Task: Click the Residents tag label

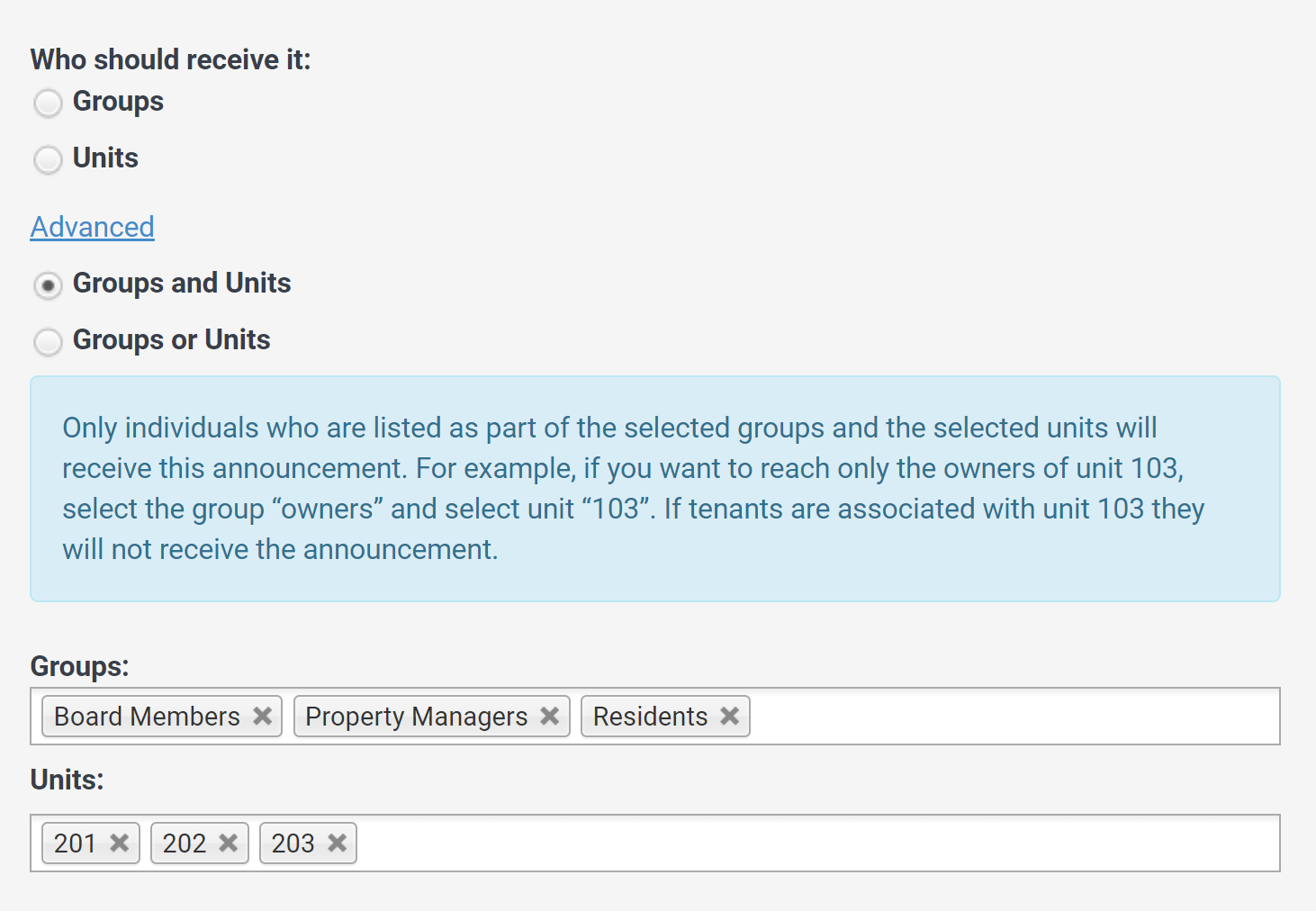Action: tap(651, 716)
